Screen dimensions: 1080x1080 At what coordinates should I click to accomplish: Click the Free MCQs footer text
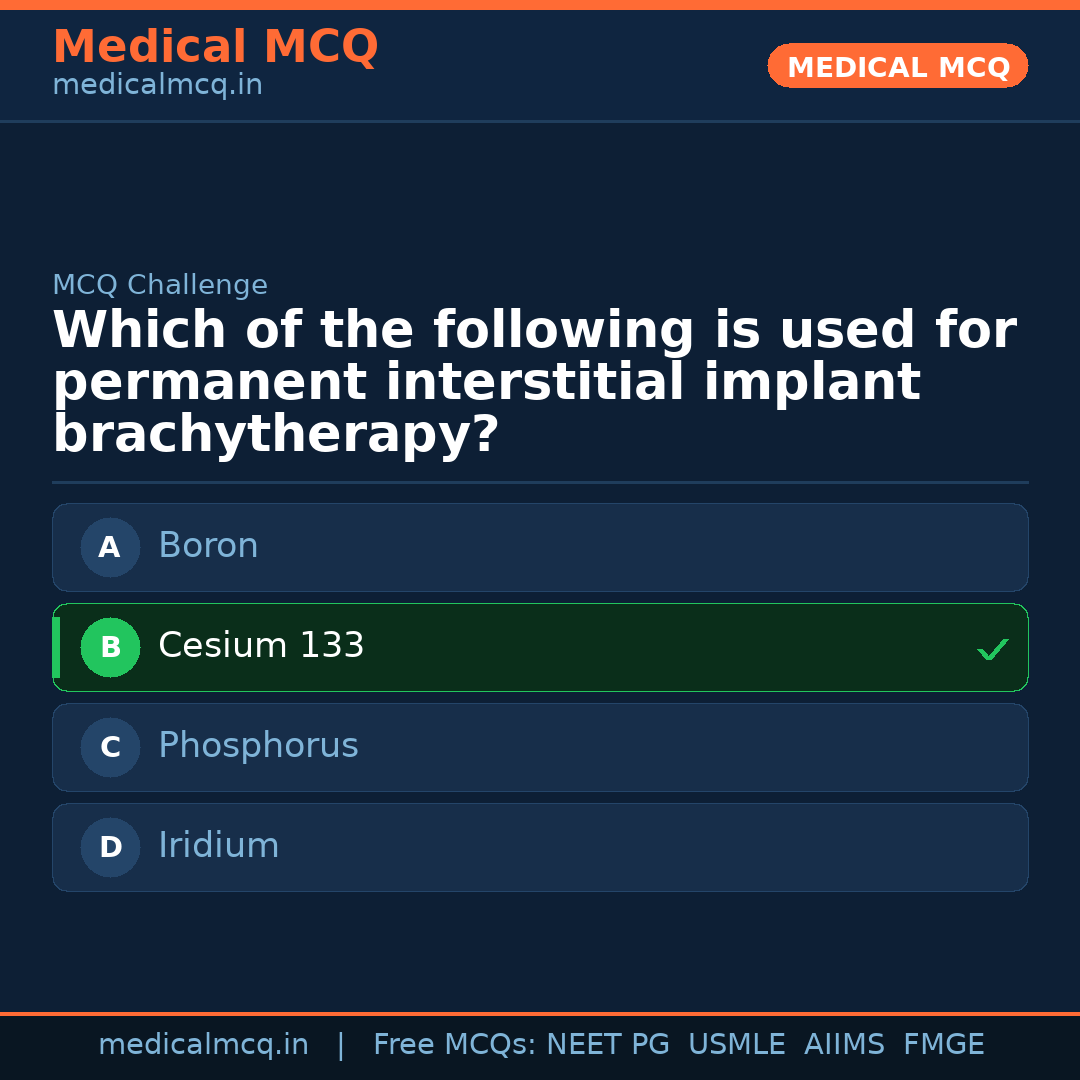click(x=454, y=1045)
